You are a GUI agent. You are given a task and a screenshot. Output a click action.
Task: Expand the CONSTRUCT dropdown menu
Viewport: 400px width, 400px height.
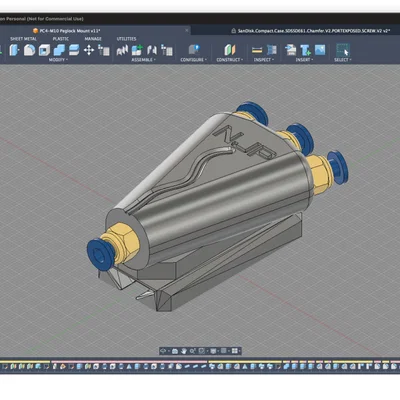pyautogui.click(x=230, y=60)
